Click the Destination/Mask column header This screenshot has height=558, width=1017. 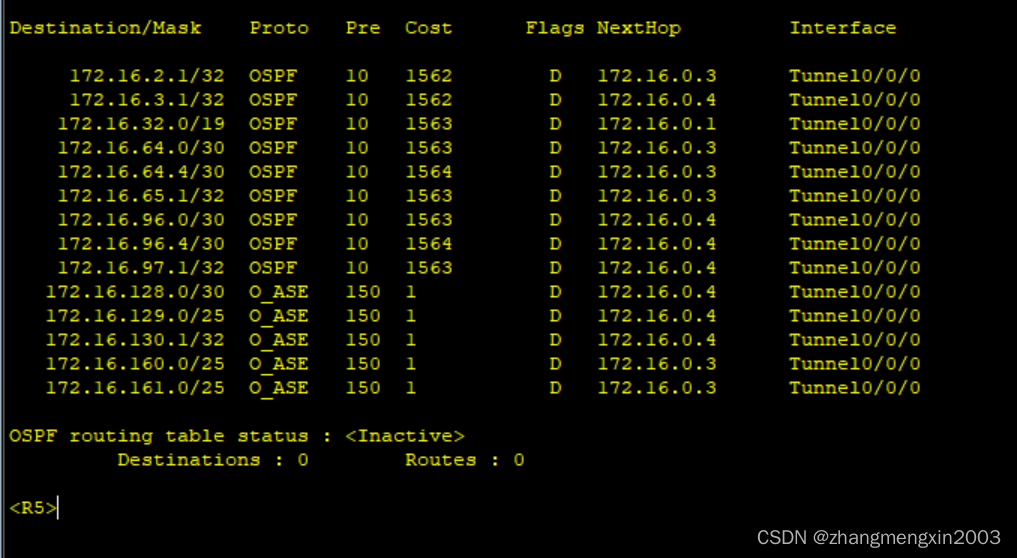coord(105,28)
